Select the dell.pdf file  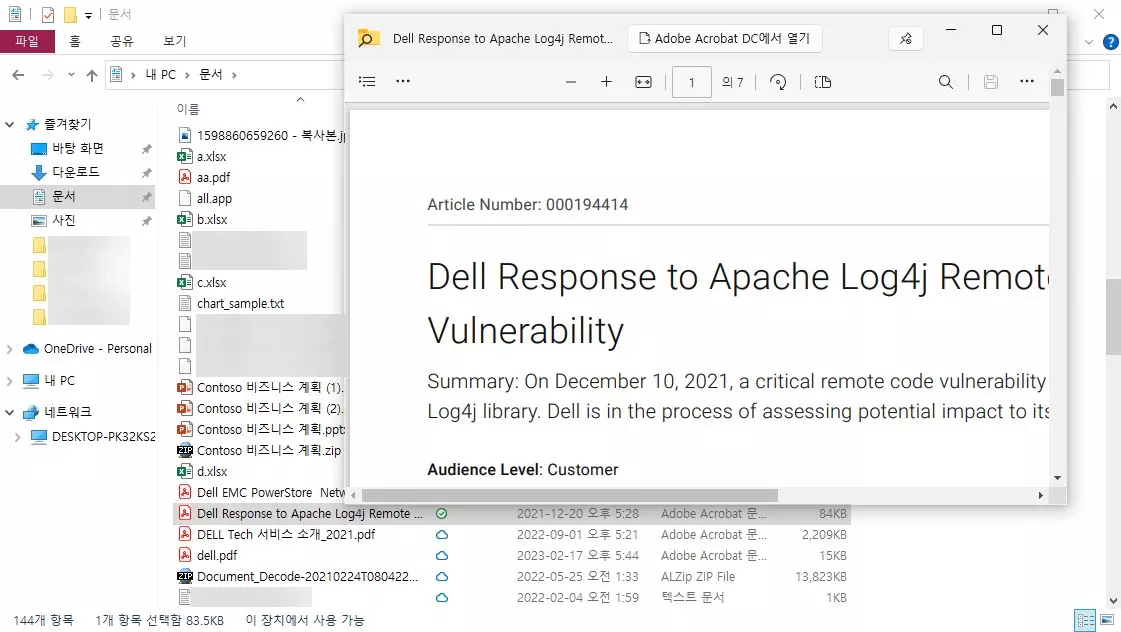[x=217, y=556]
